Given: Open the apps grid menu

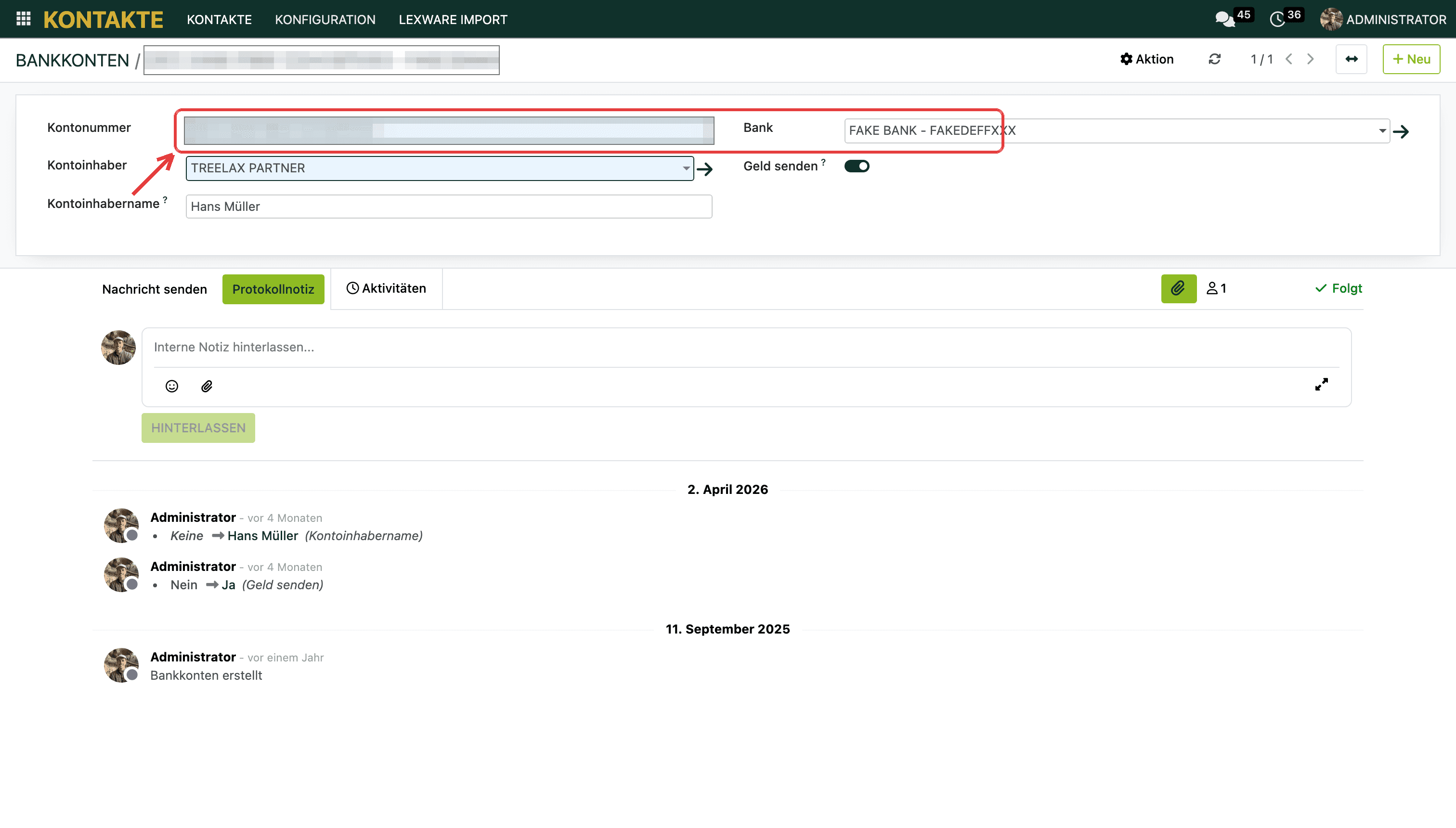Looking at the screenshot, I should (x=23, y=19).
